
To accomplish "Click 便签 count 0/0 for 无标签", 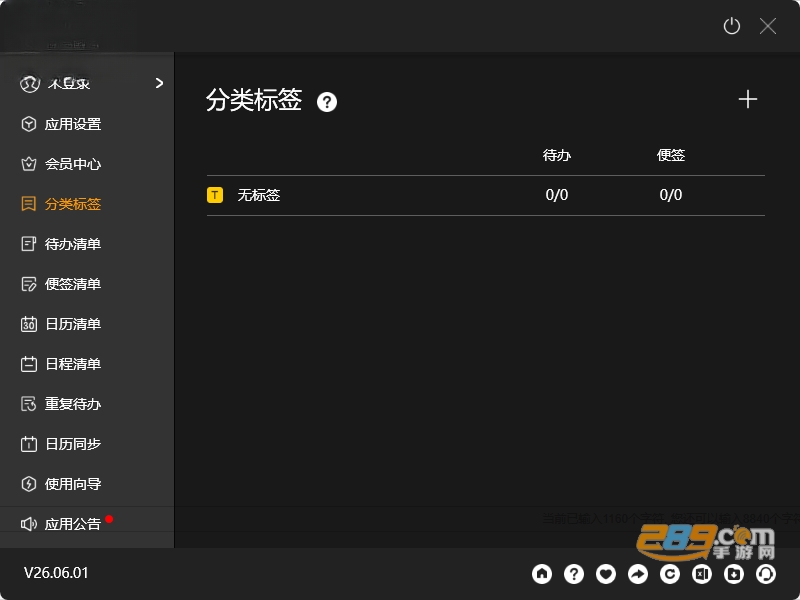I will tap(670, 195).
